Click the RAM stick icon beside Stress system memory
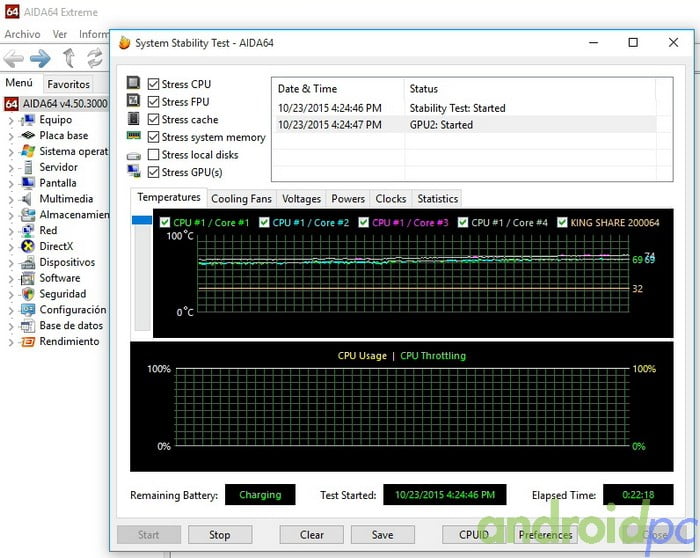 (133, 135)
